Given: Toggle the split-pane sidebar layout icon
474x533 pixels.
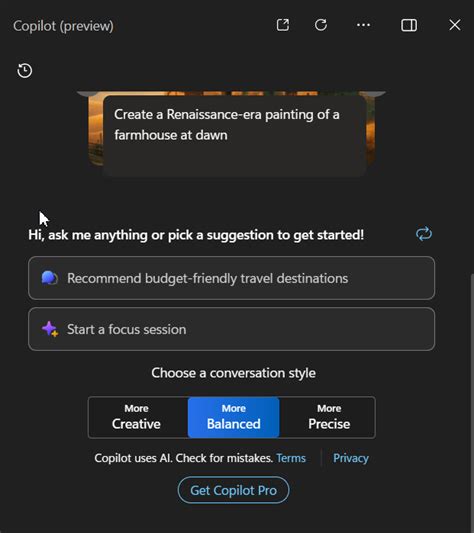Looking at the screenshot, I should (409, 25).
